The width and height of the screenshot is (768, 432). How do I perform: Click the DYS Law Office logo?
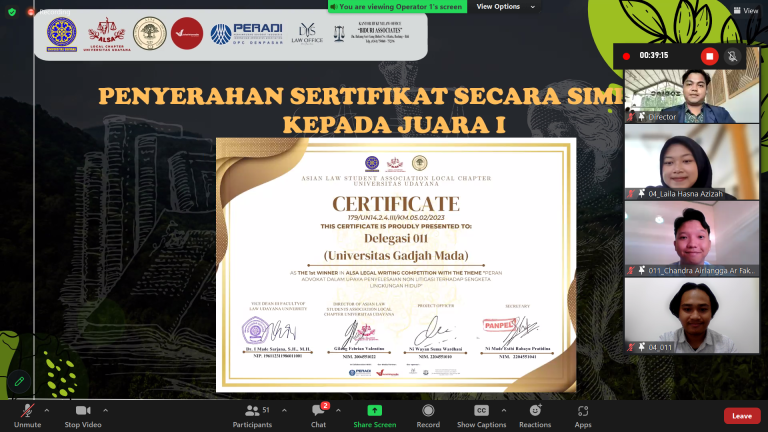[307, 33]
